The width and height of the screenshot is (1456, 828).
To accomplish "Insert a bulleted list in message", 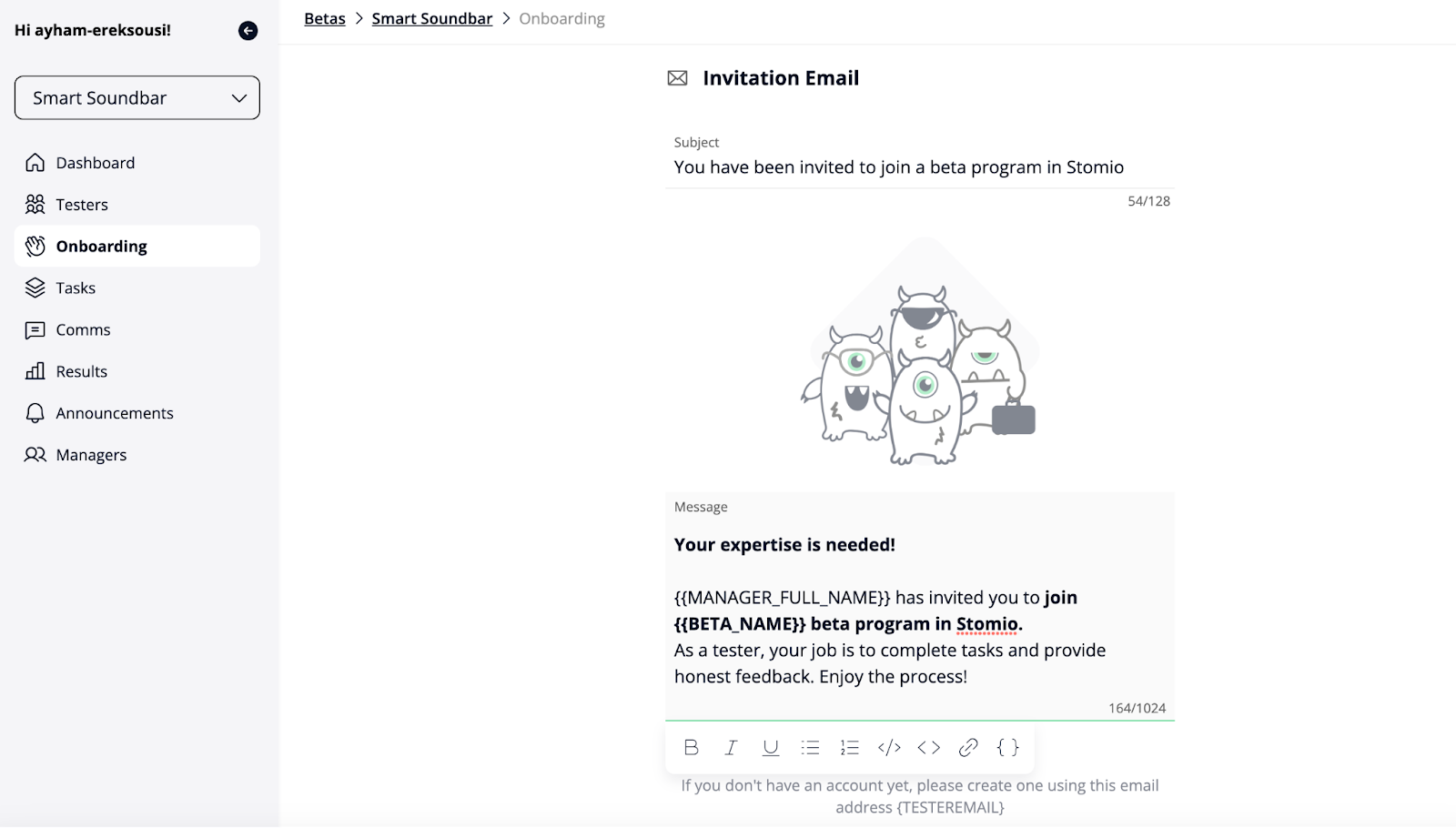I will pos(810,747).
